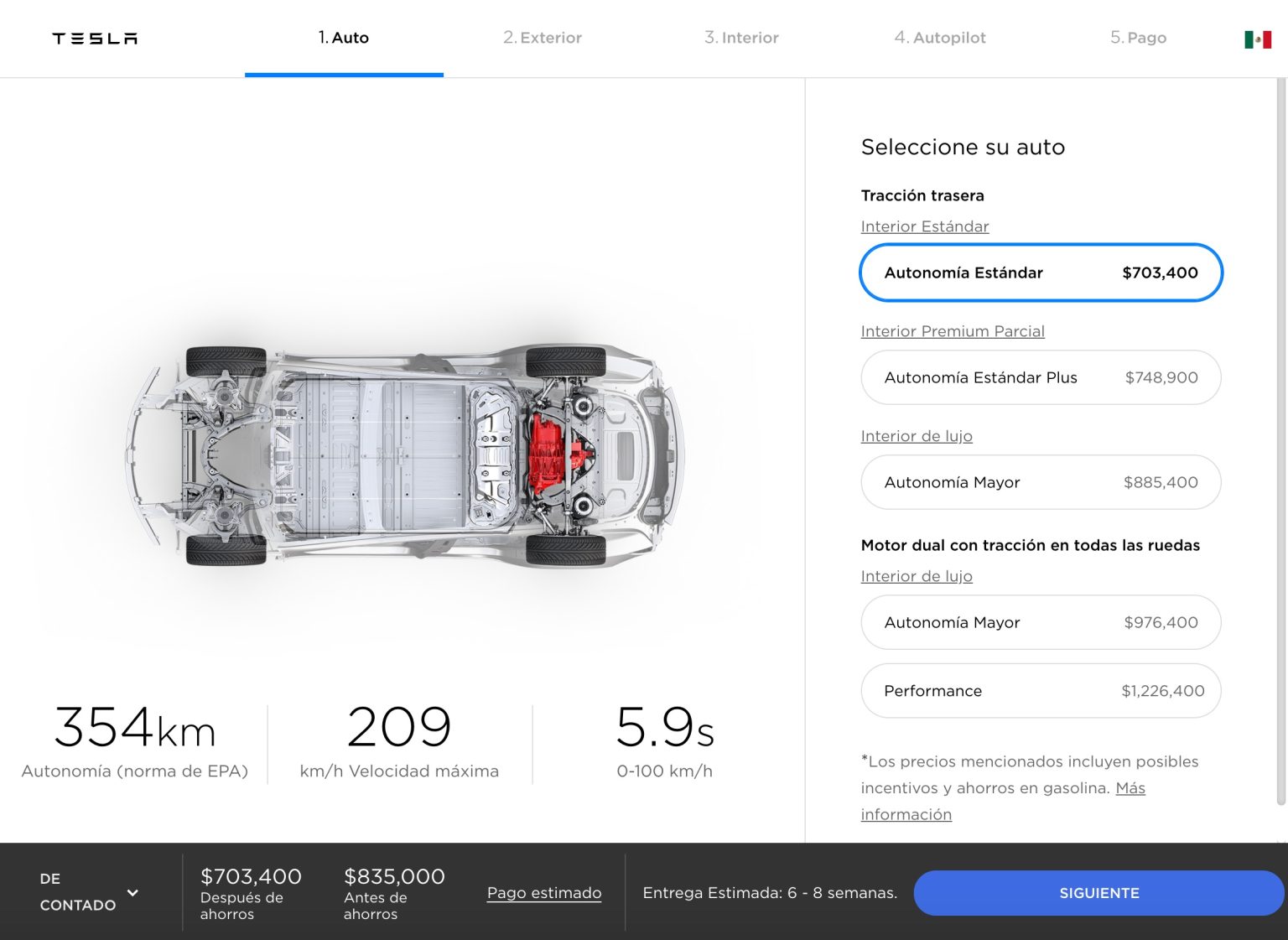The width and height of the screenshot is (1288, 940).
Task: Jump to the Pago tab
Action: pos(1138,38)
